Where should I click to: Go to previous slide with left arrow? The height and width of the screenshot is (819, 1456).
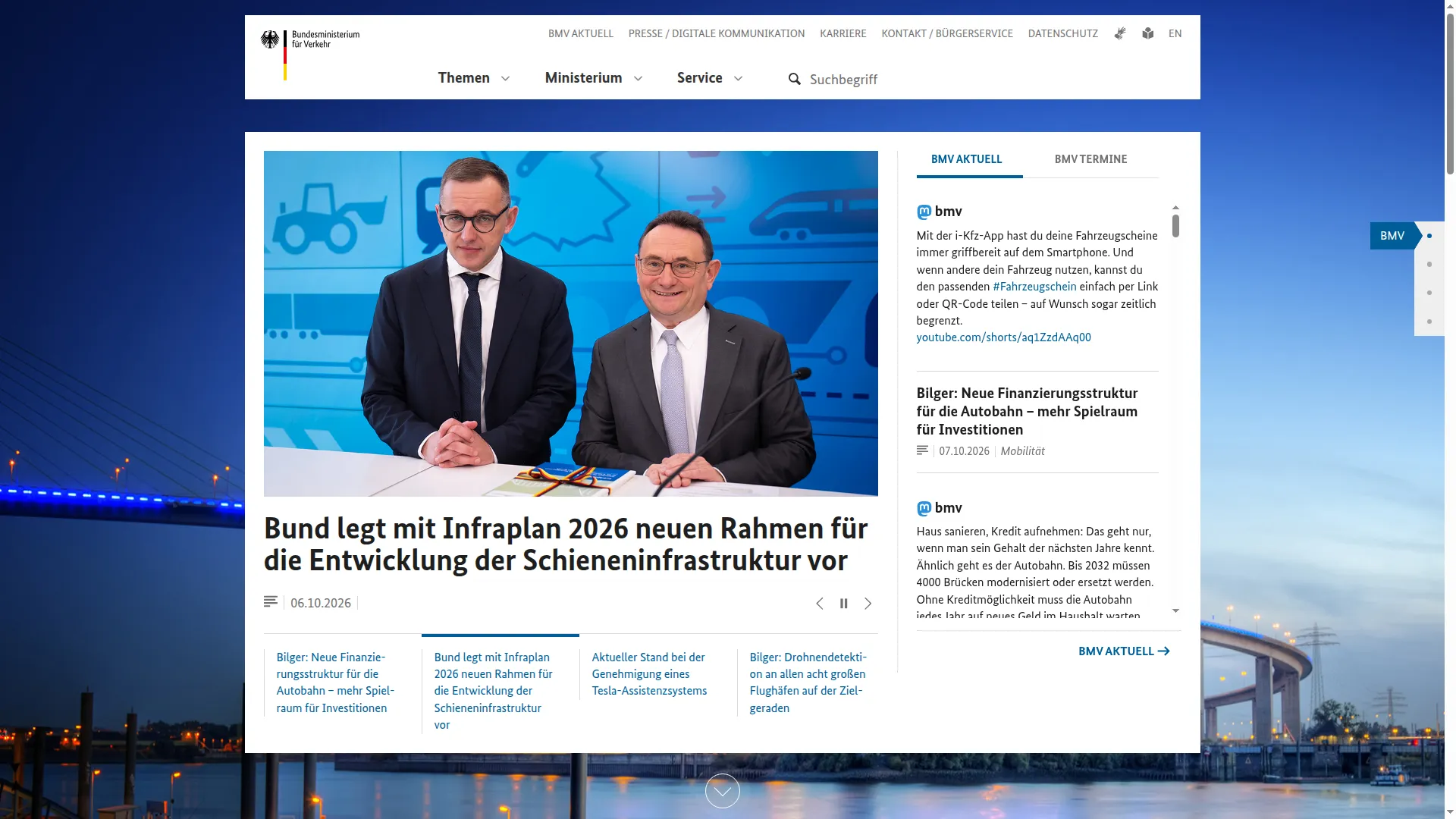pos(819,604)
